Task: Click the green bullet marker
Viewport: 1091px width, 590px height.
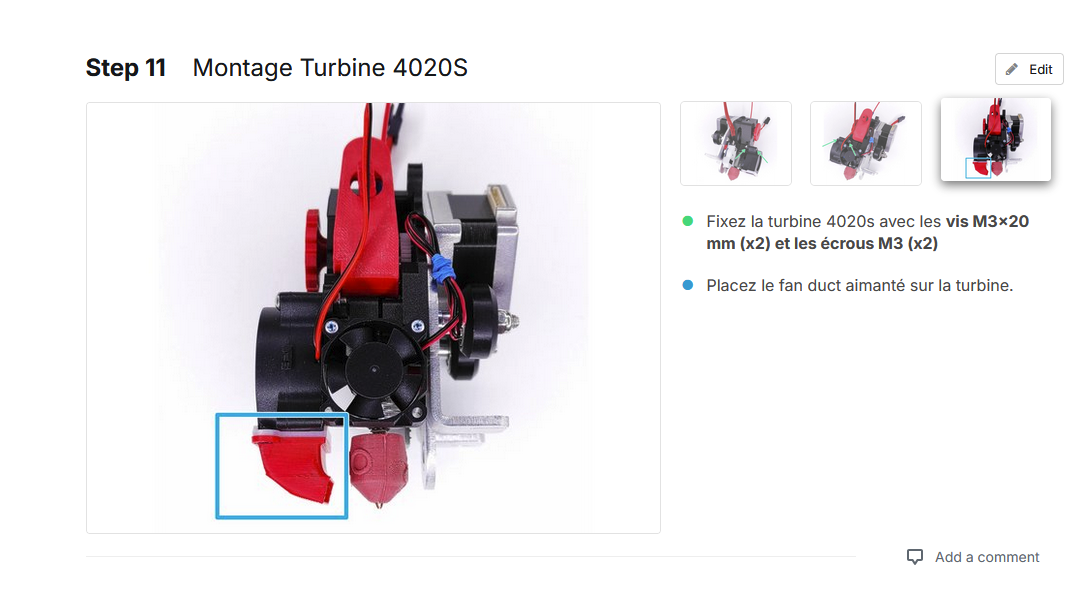Action: coord(687,221)
